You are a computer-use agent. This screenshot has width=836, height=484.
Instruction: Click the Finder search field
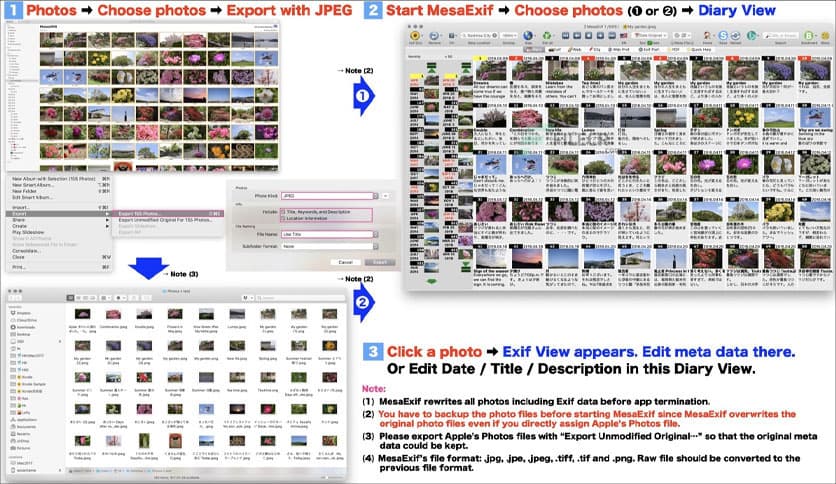coord(300,298)
